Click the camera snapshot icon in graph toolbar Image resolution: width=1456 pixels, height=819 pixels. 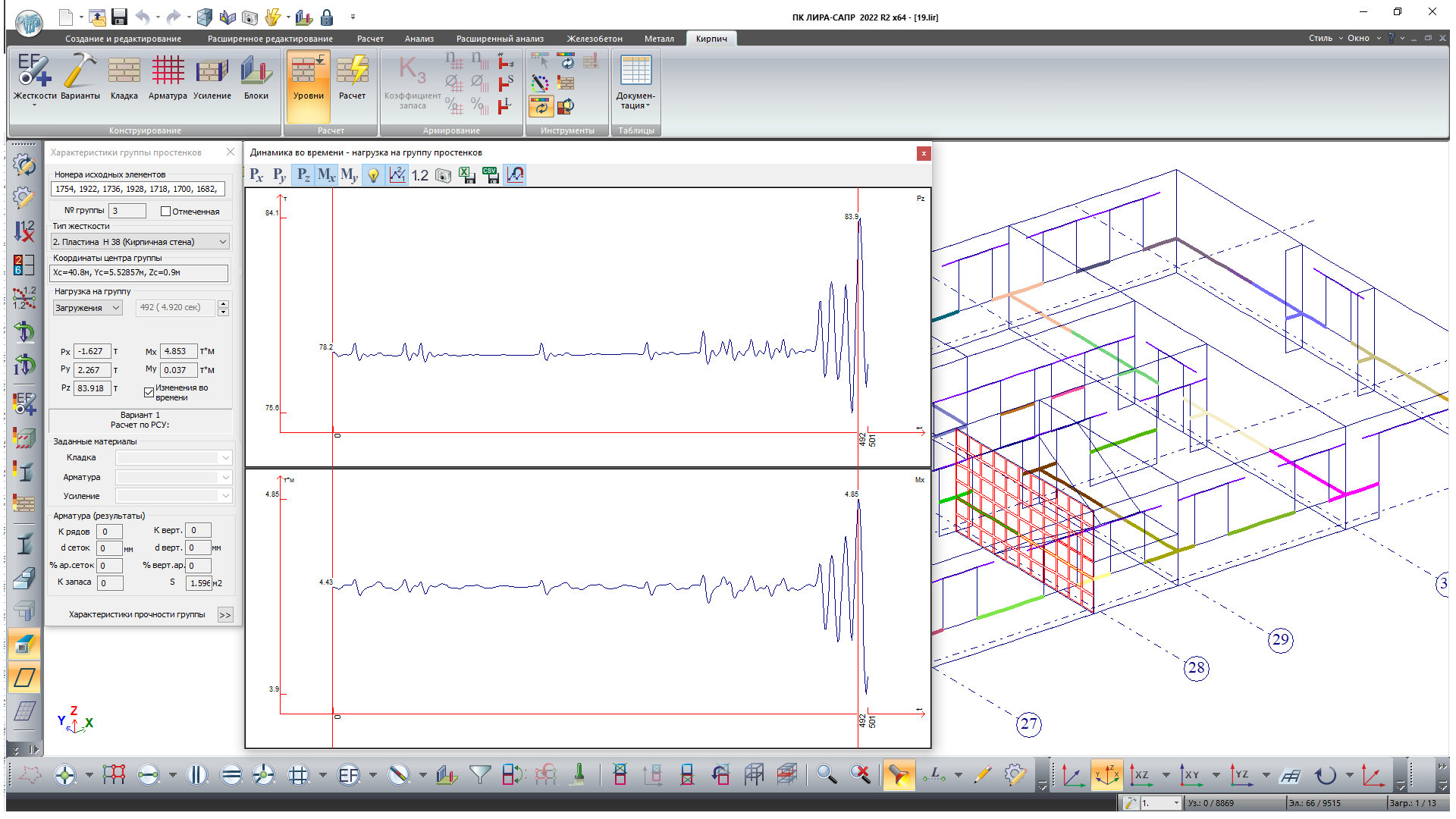[444, 175]
